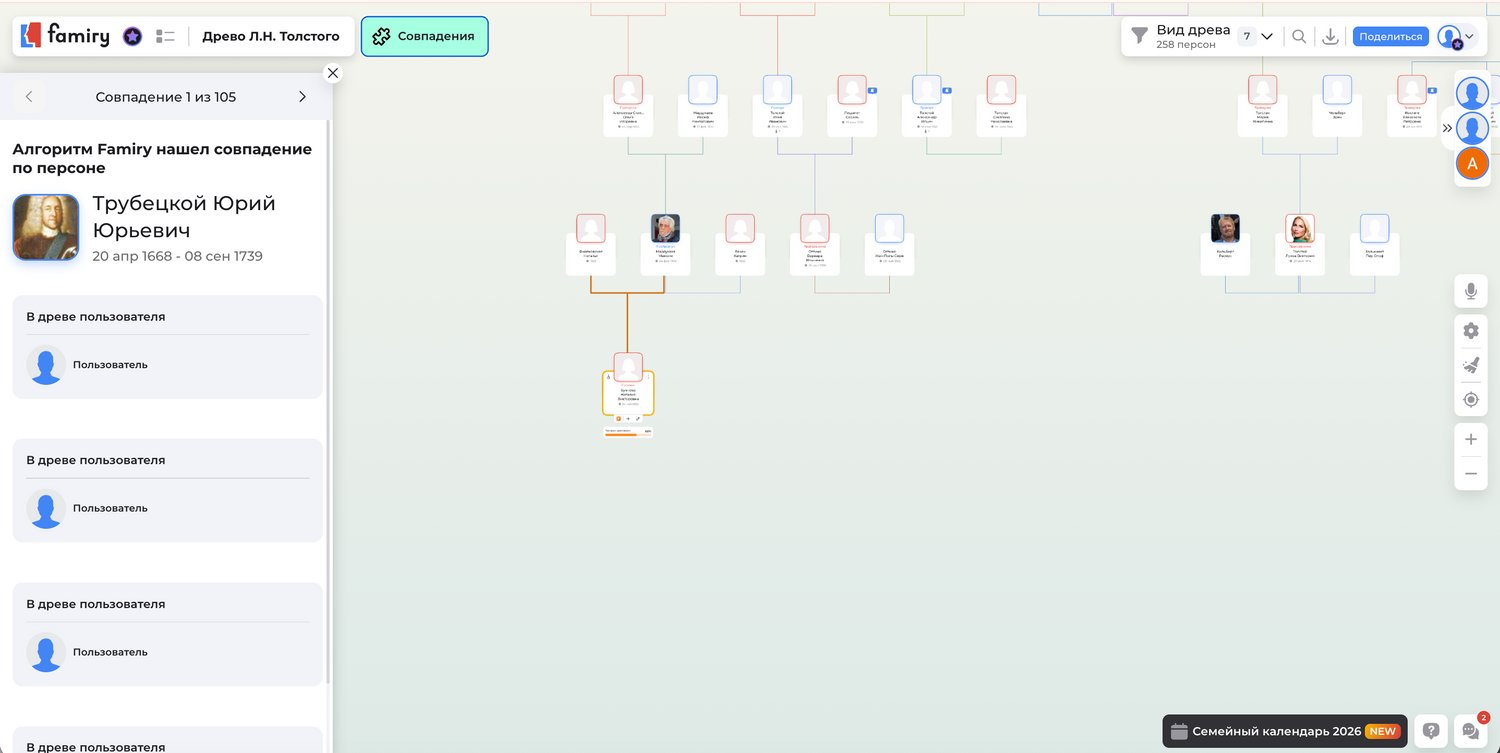Click the search magnifier icon

pyautogui.click(x=1299, y=37)
